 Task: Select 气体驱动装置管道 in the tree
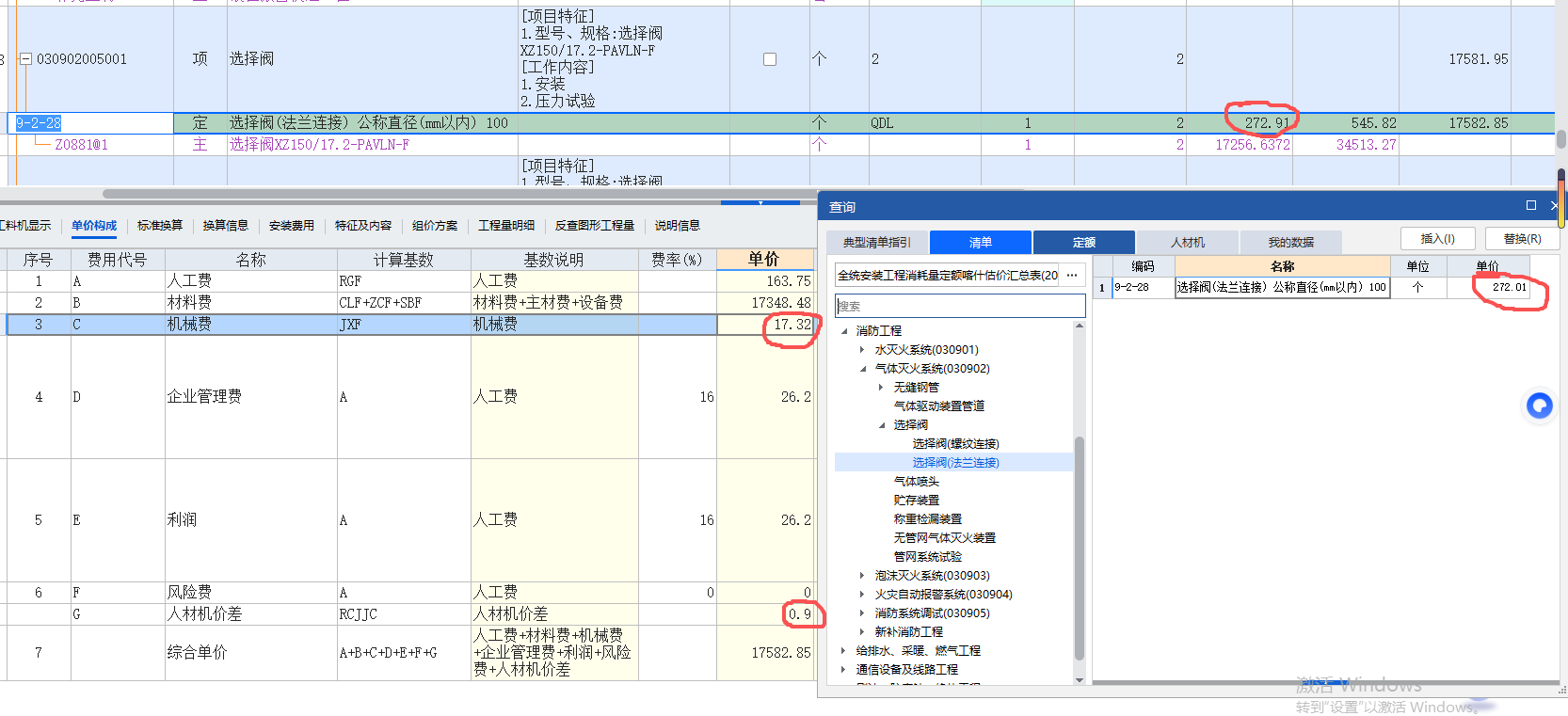coord(939,406)
